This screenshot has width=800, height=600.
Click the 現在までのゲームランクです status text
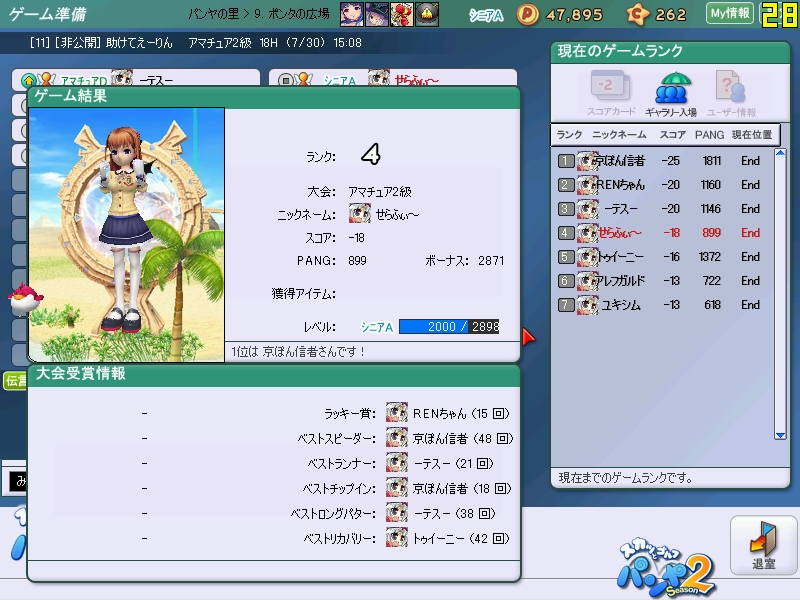[626, 478]
